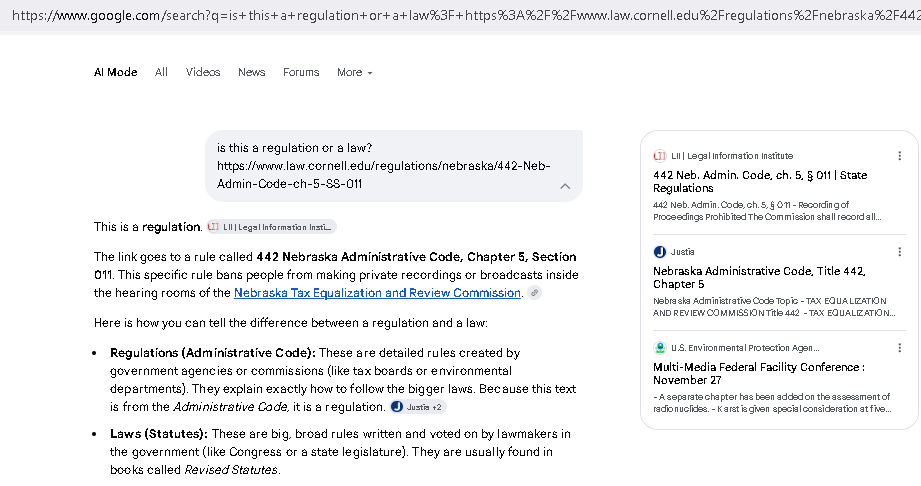Open Nebraska Tax Equalization and Review Commission link

[x=377, y=293]
